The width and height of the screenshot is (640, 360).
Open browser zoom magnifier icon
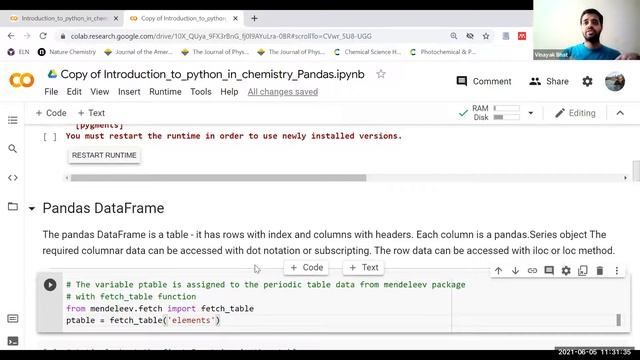[x=453, y=36]
